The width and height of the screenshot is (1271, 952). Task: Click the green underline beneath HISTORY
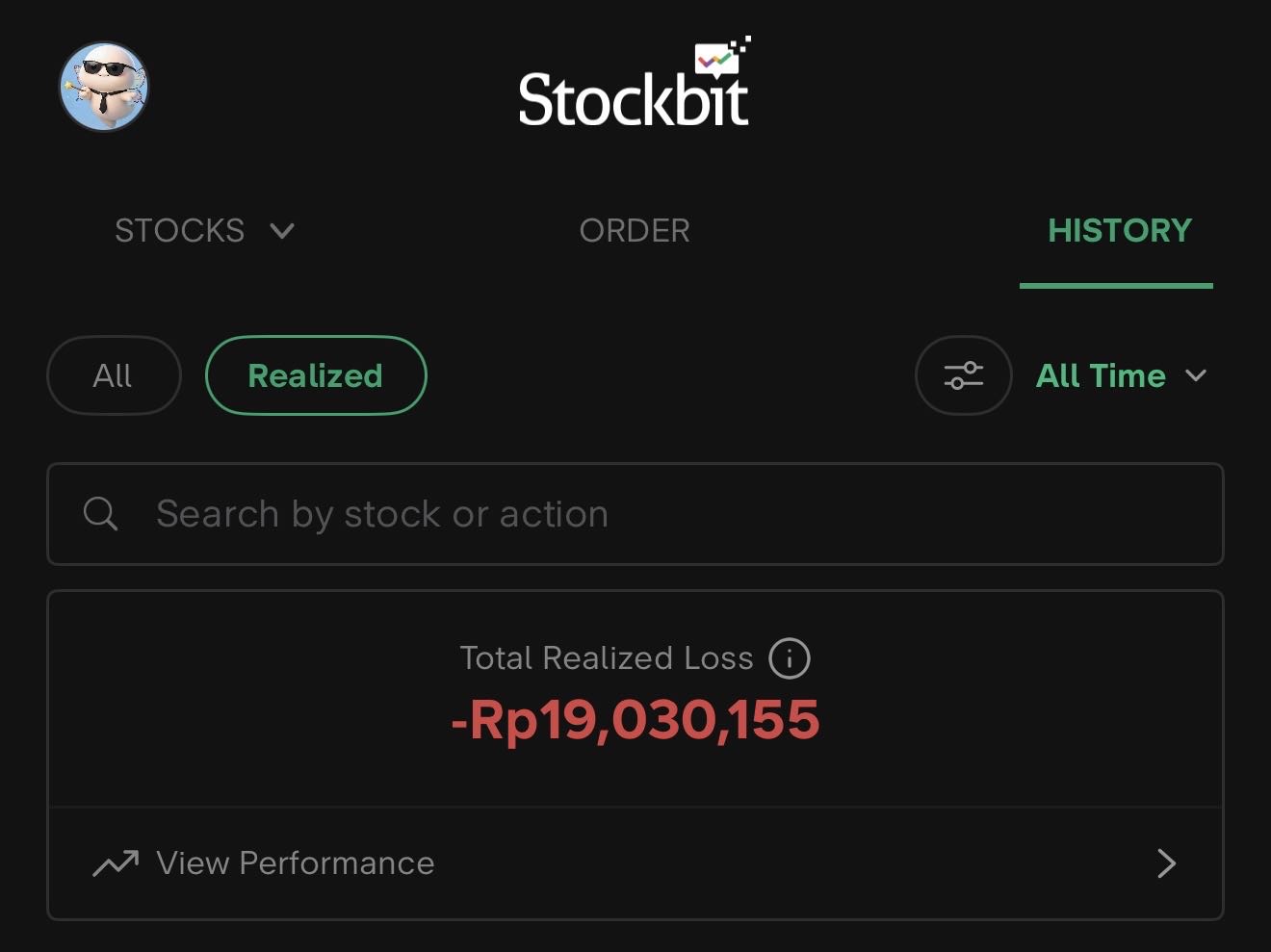(x=1116, y=285)
